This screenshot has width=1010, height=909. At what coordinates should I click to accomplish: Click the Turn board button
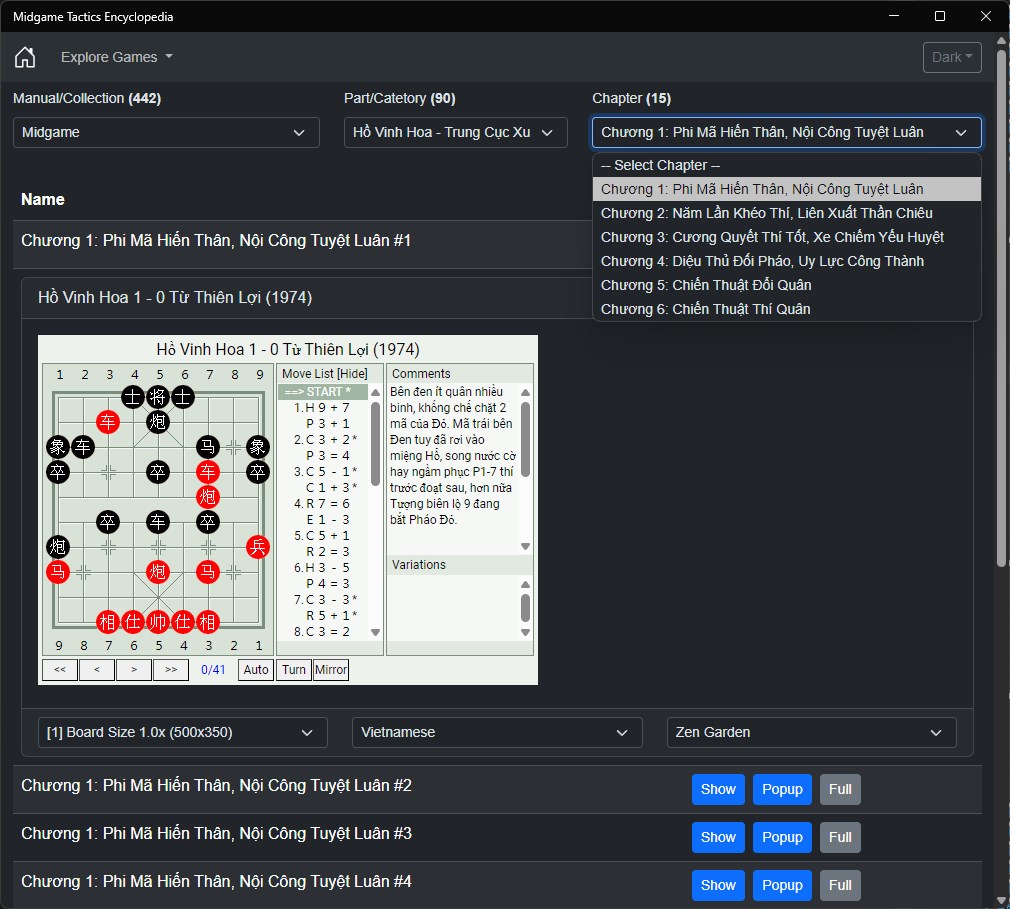click(x=294, y=669)
